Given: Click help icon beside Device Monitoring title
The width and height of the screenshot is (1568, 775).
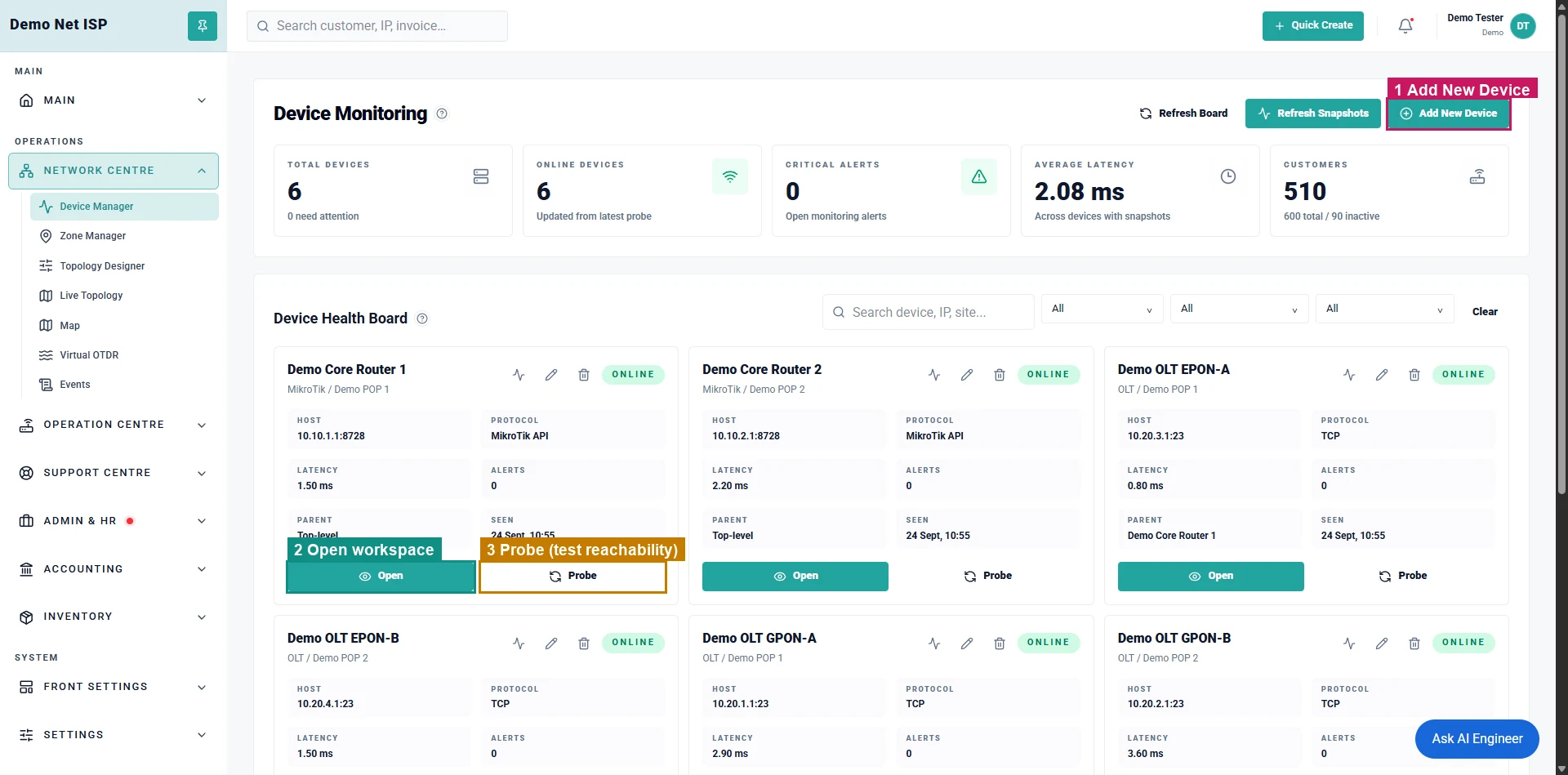Looking at the screenshot, I should (442, 114).
